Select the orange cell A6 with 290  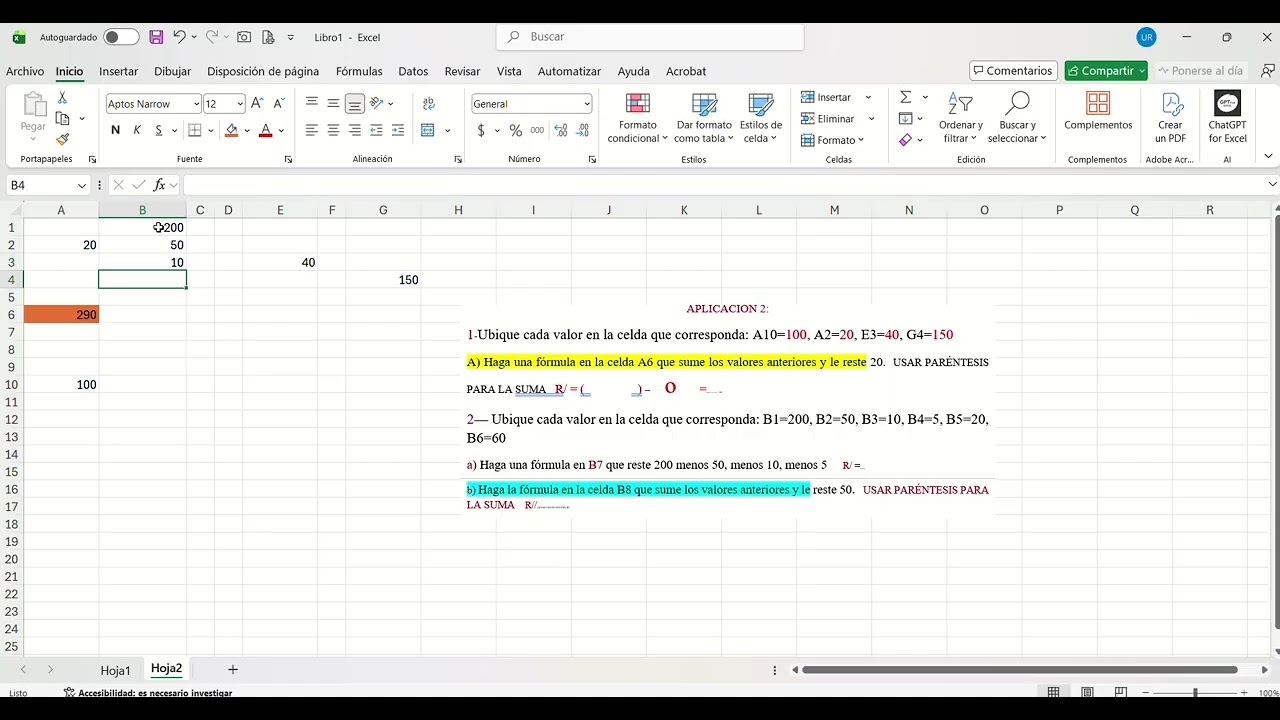61,315
